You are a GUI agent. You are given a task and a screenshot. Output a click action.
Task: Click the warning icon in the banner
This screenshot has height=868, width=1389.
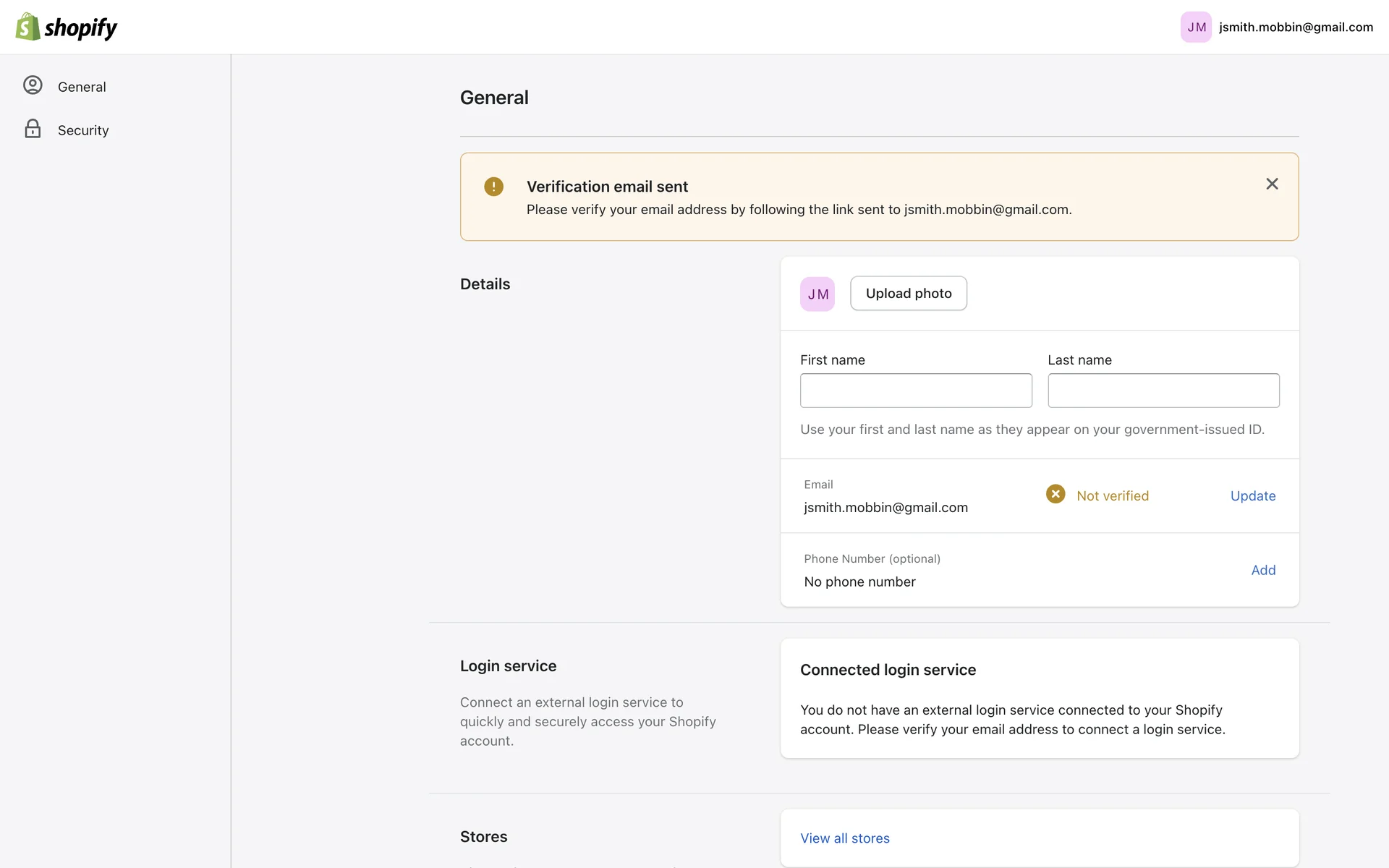pos(493,187)
